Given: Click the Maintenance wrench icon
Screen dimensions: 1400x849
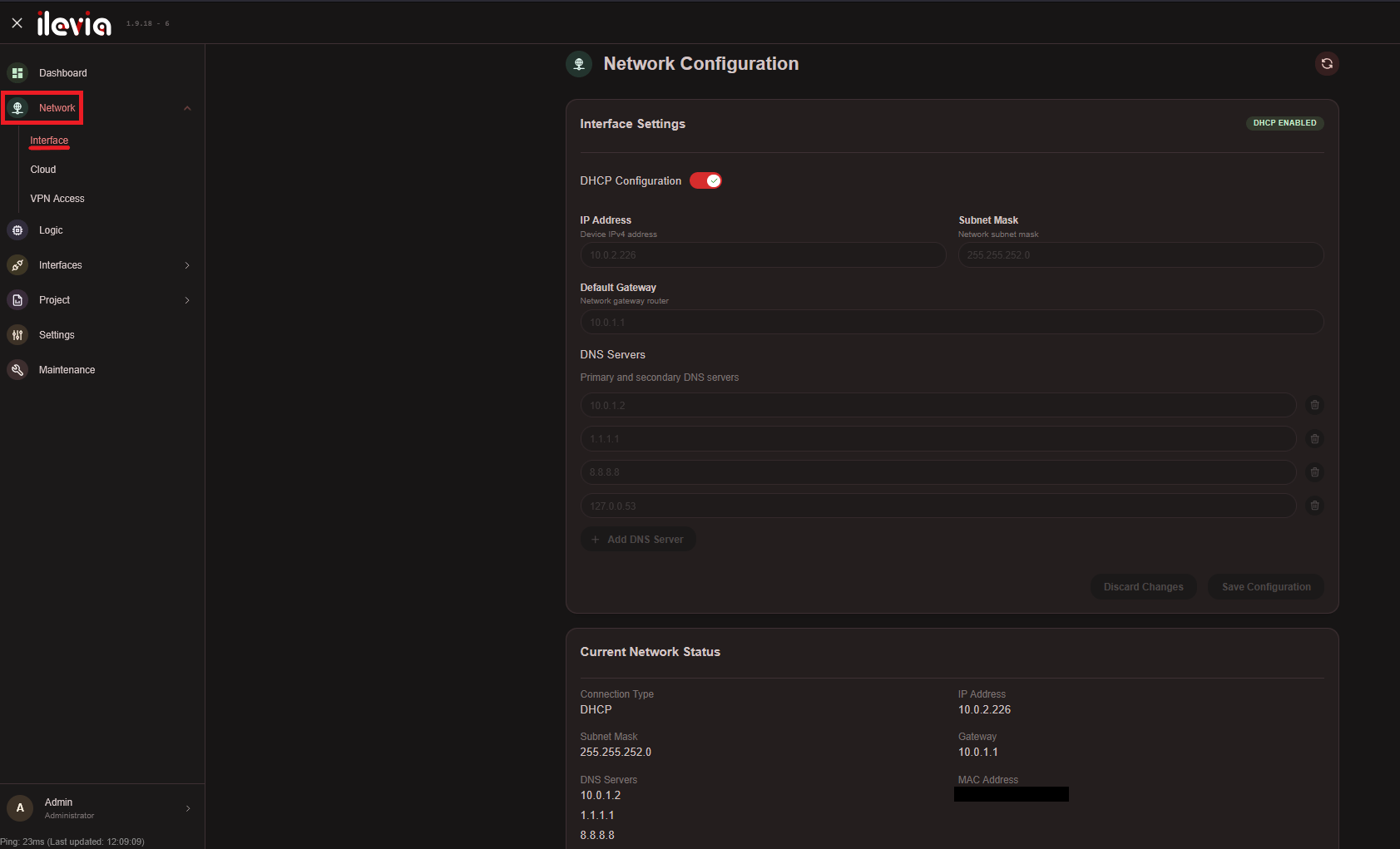Looking at the screenshot, I should click(x=17, y=370).
